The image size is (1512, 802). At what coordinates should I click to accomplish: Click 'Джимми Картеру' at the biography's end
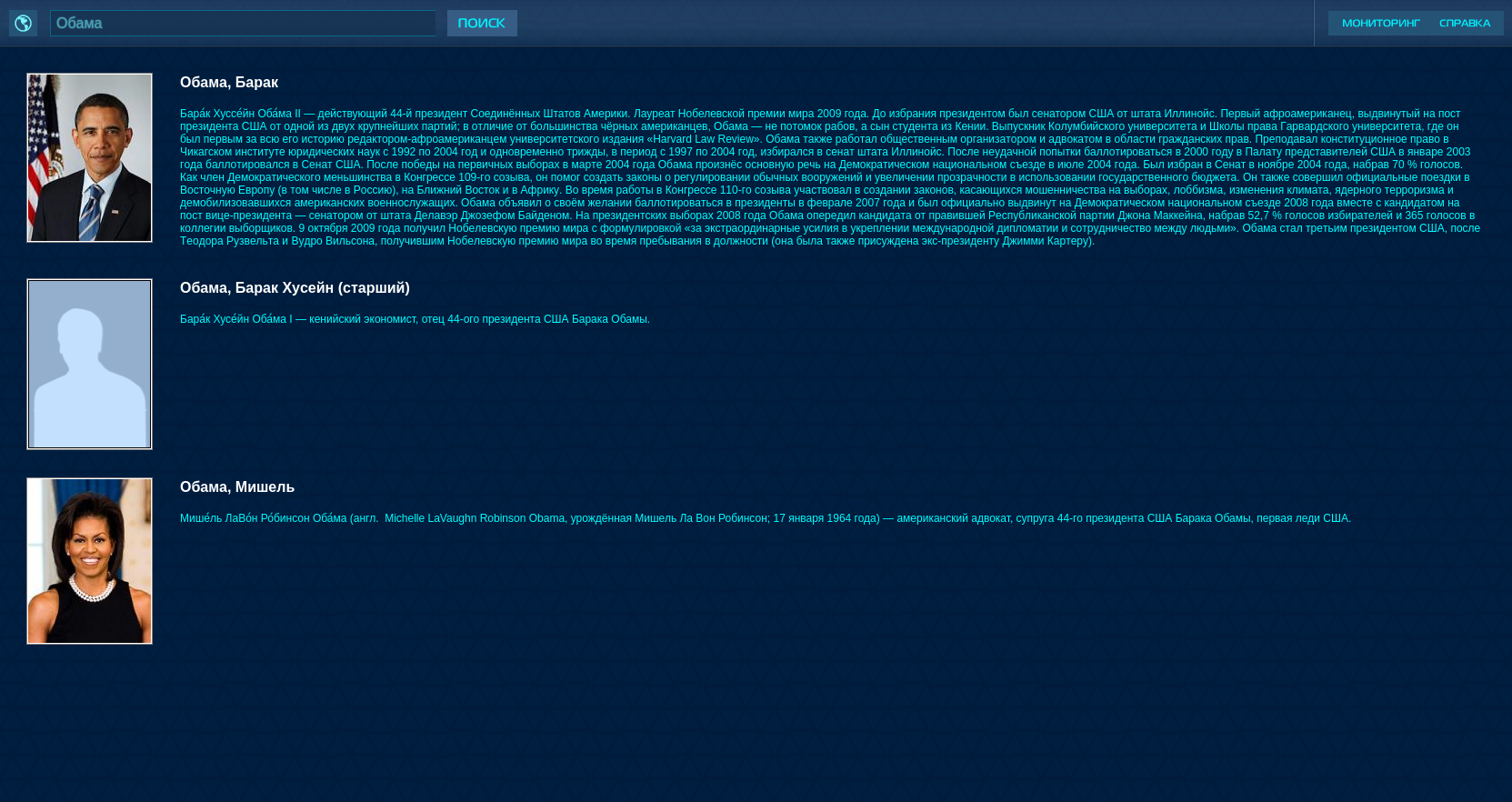tap(1046, 241)
